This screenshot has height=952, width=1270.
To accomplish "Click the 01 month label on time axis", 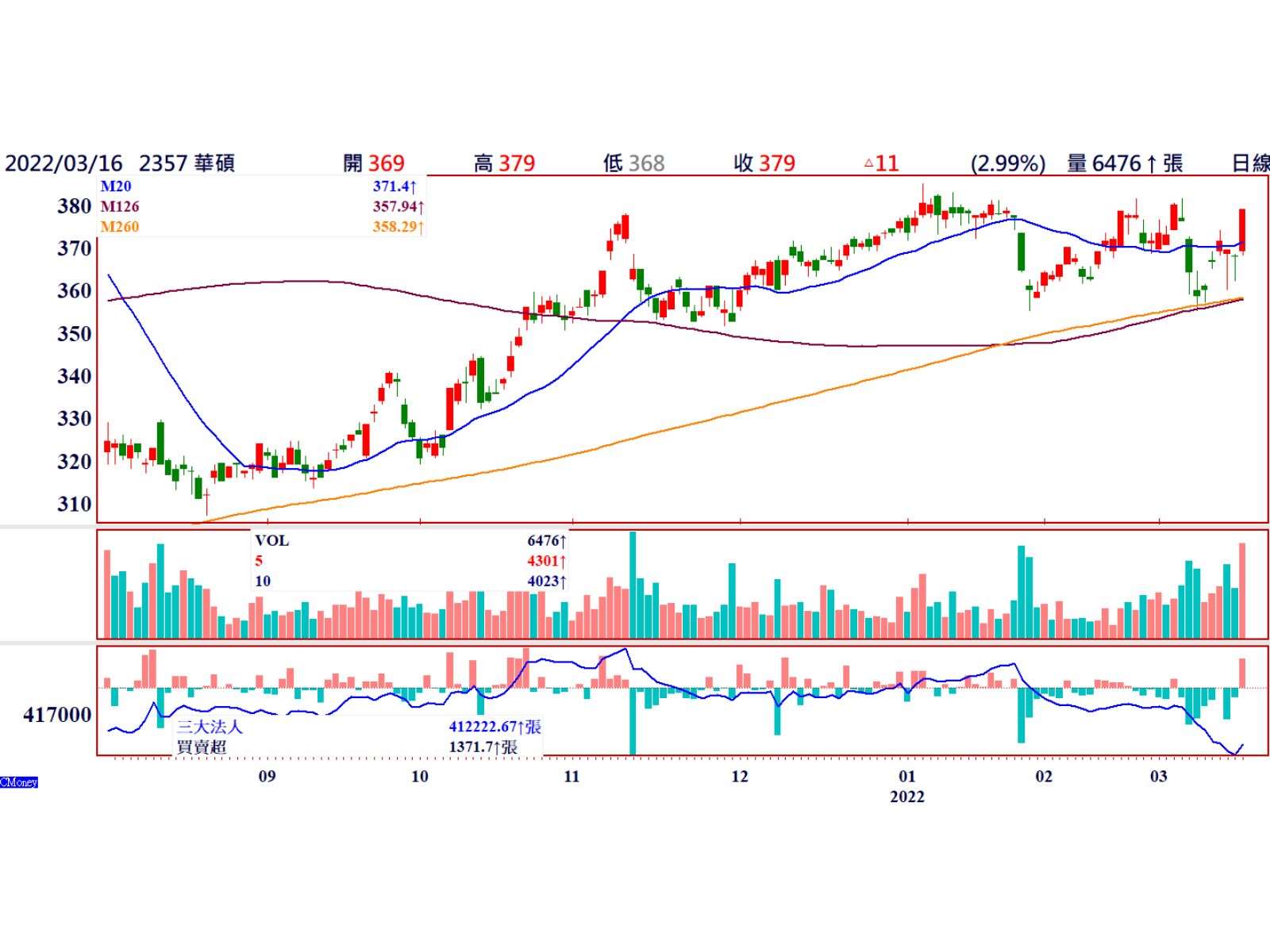I will click(x=907, y=776).
